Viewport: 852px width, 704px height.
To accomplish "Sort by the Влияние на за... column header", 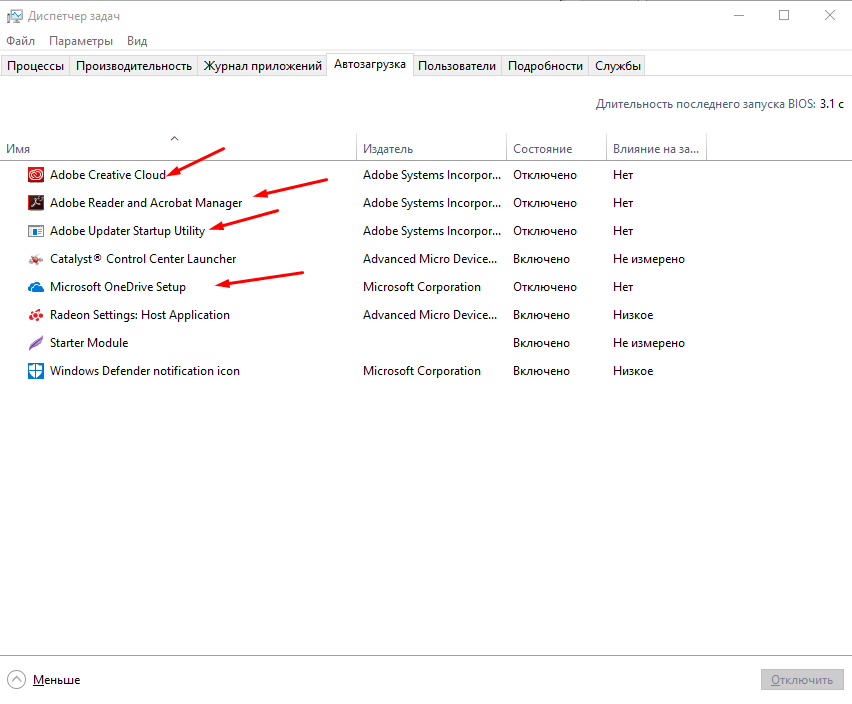I will pyautogui.click(x=656, y=149).
